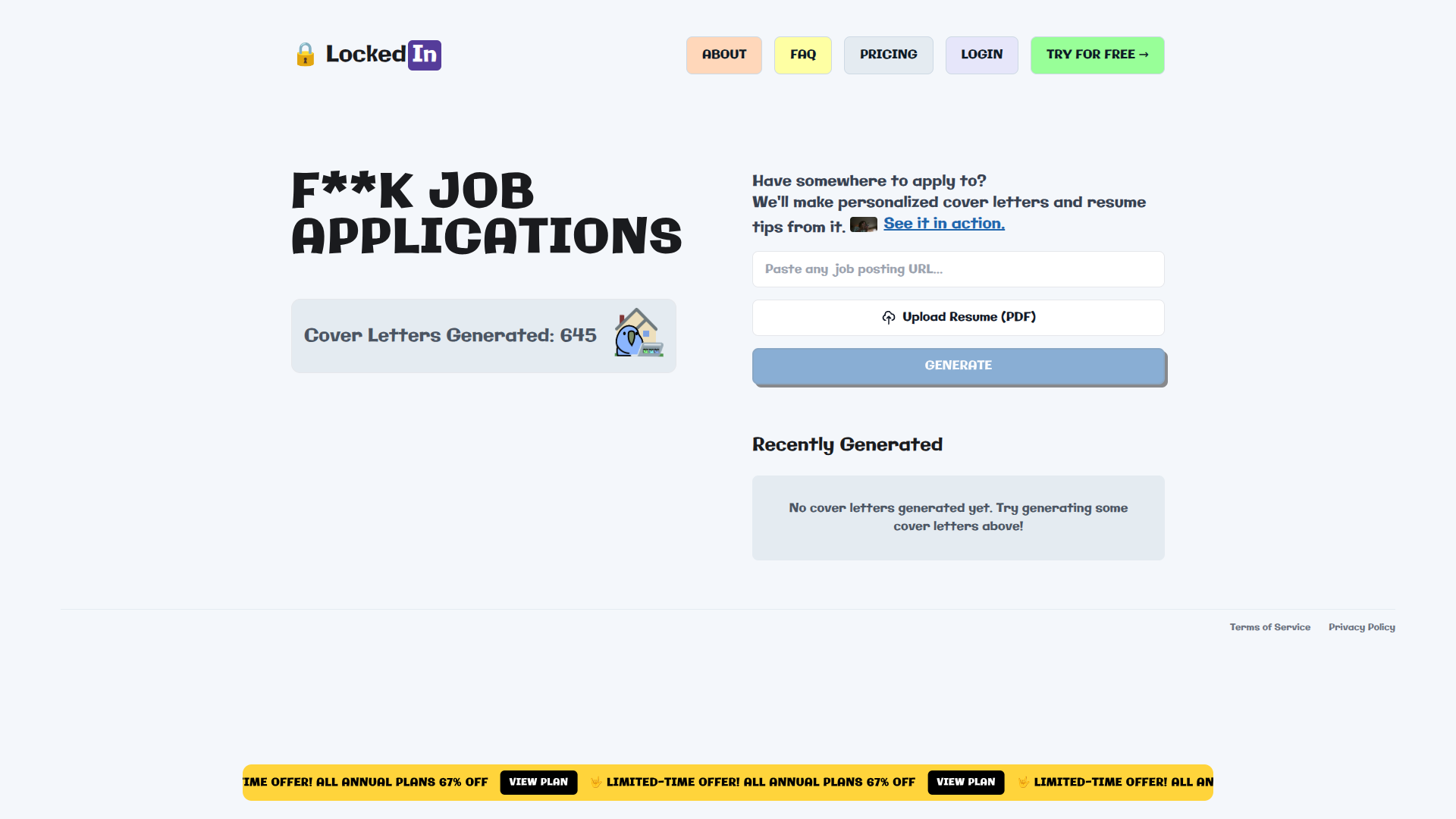Click Upload Resume (PDF) button

click(x=958, y=318)
